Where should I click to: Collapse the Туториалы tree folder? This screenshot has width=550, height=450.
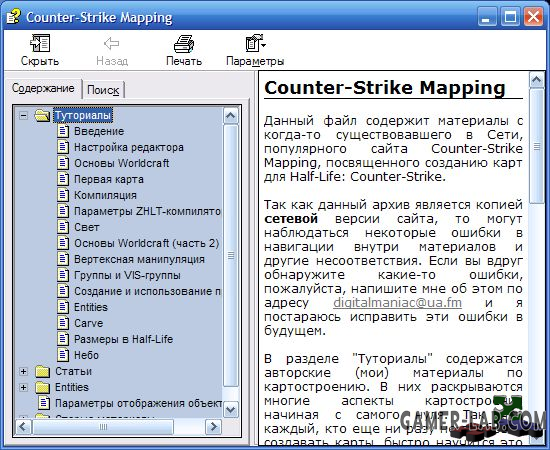(x=24, y=115)
